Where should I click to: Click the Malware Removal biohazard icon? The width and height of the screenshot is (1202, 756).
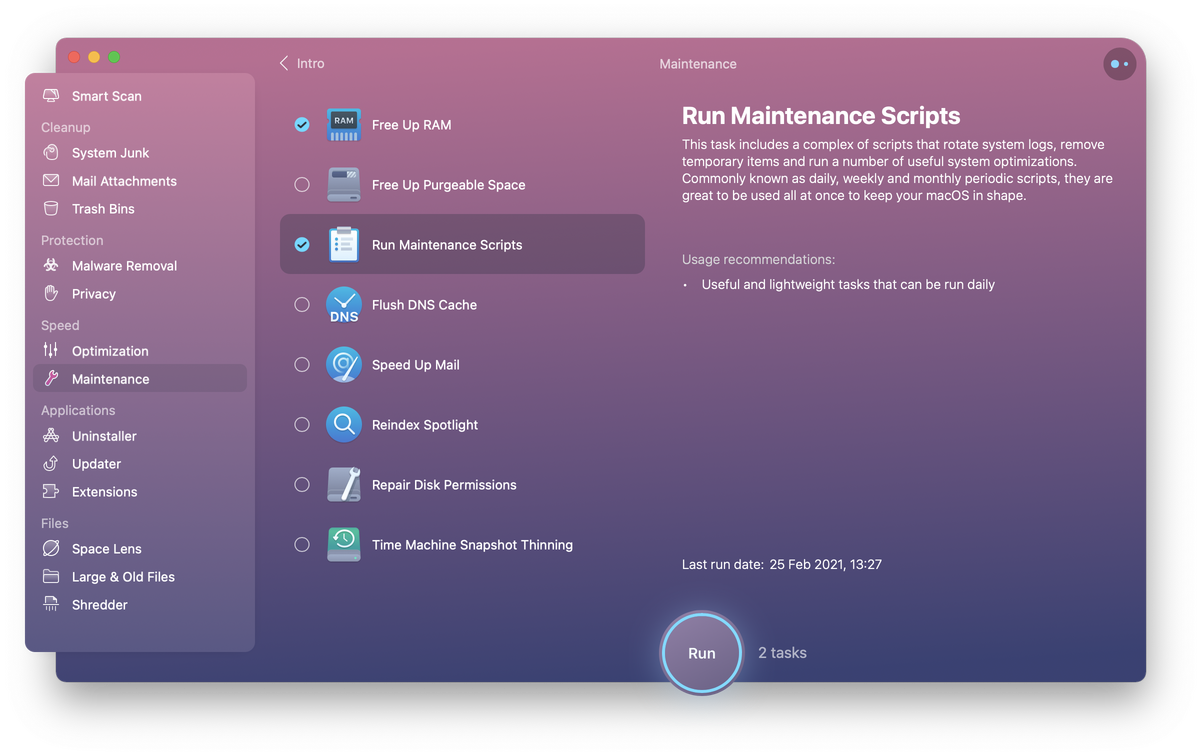click(51, 266)
